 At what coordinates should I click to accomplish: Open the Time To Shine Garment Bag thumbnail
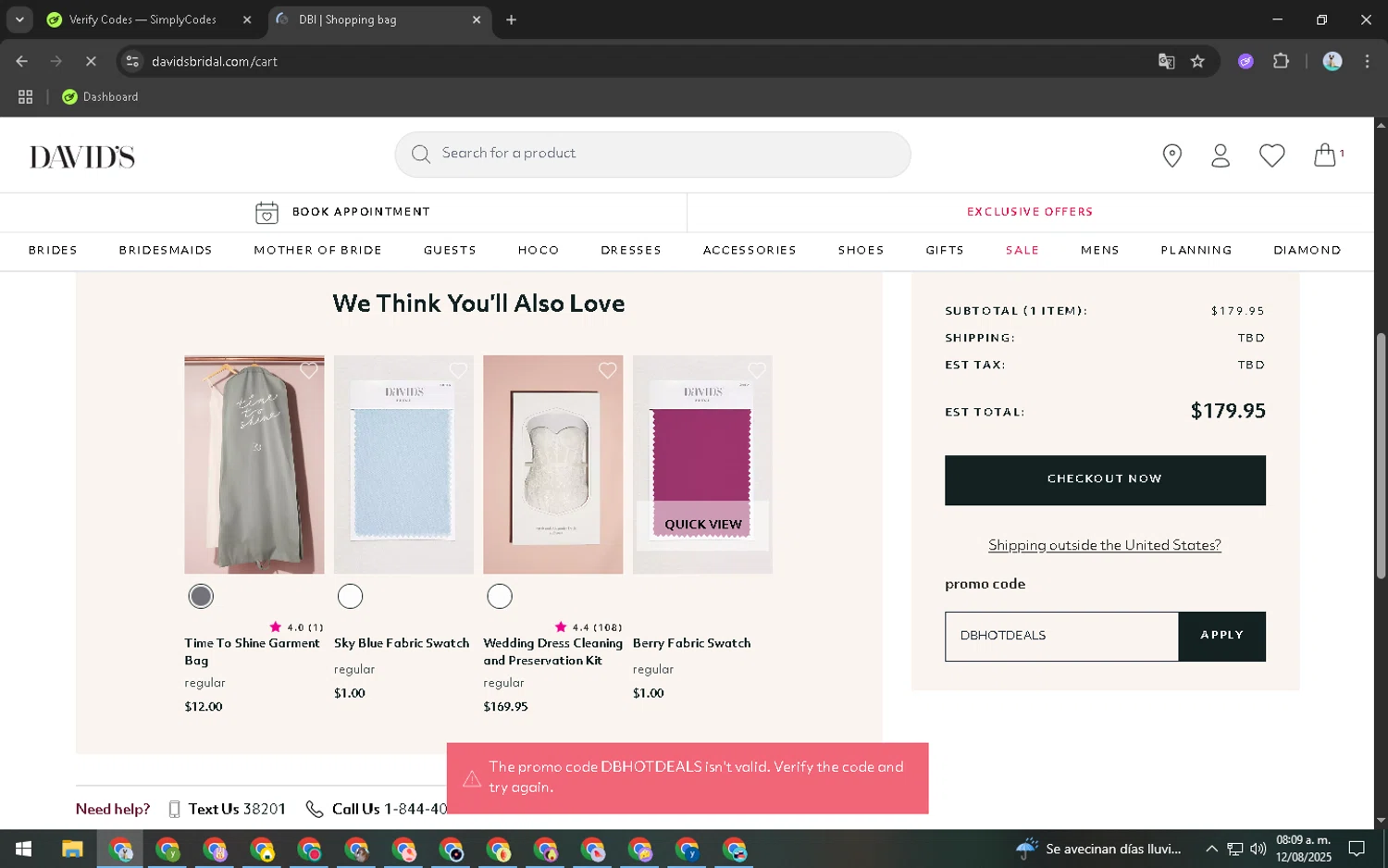click(x=254, y=465)
